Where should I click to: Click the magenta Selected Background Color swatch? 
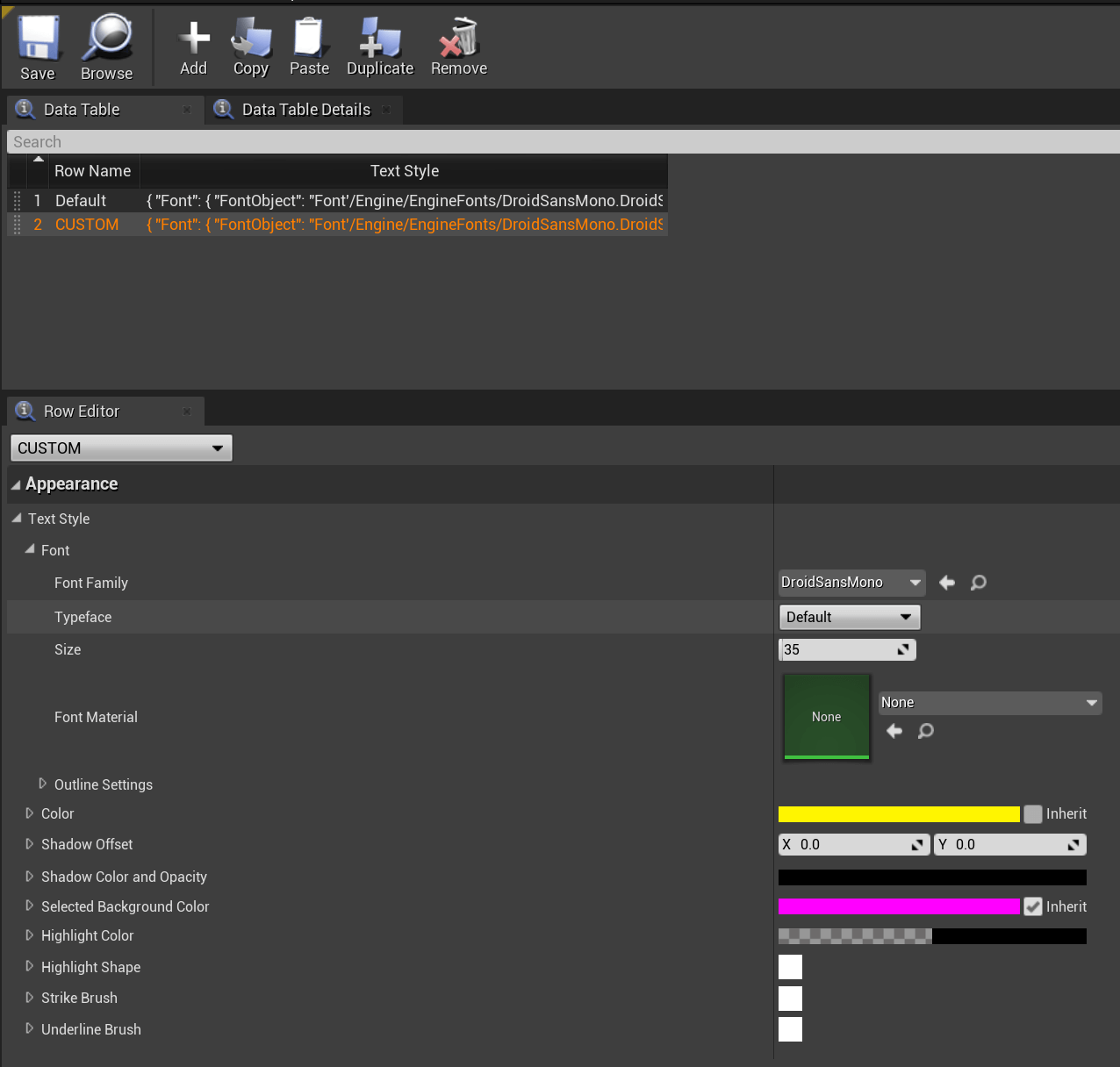click(x=899, y=907)
